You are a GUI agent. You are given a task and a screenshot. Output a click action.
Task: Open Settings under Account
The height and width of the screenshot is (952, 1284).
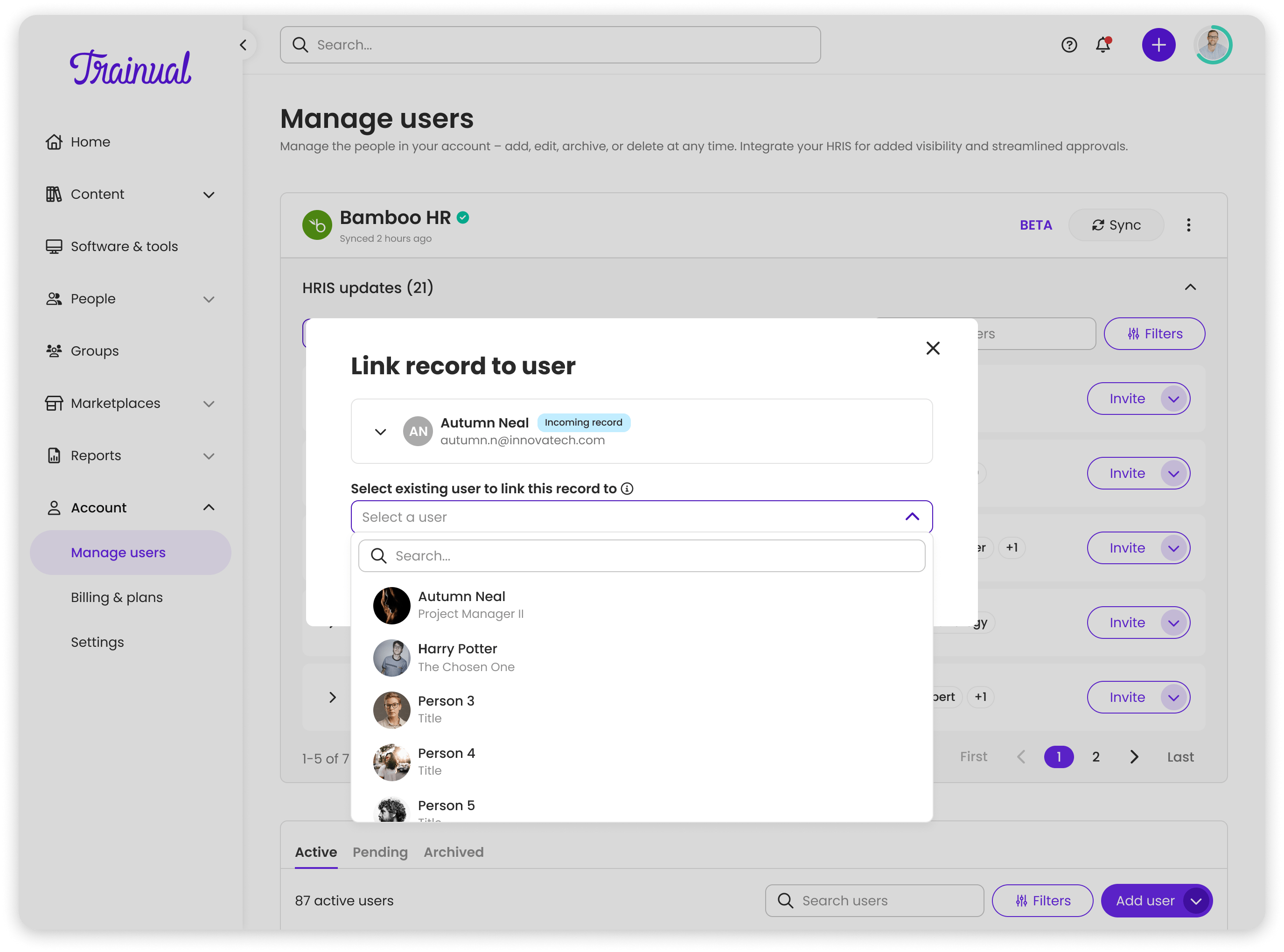point(98,642)
